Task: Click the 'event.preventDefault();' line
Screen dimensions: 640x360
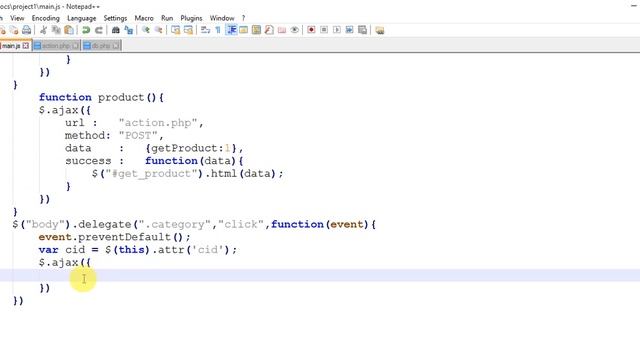Action: coord(114,237)
